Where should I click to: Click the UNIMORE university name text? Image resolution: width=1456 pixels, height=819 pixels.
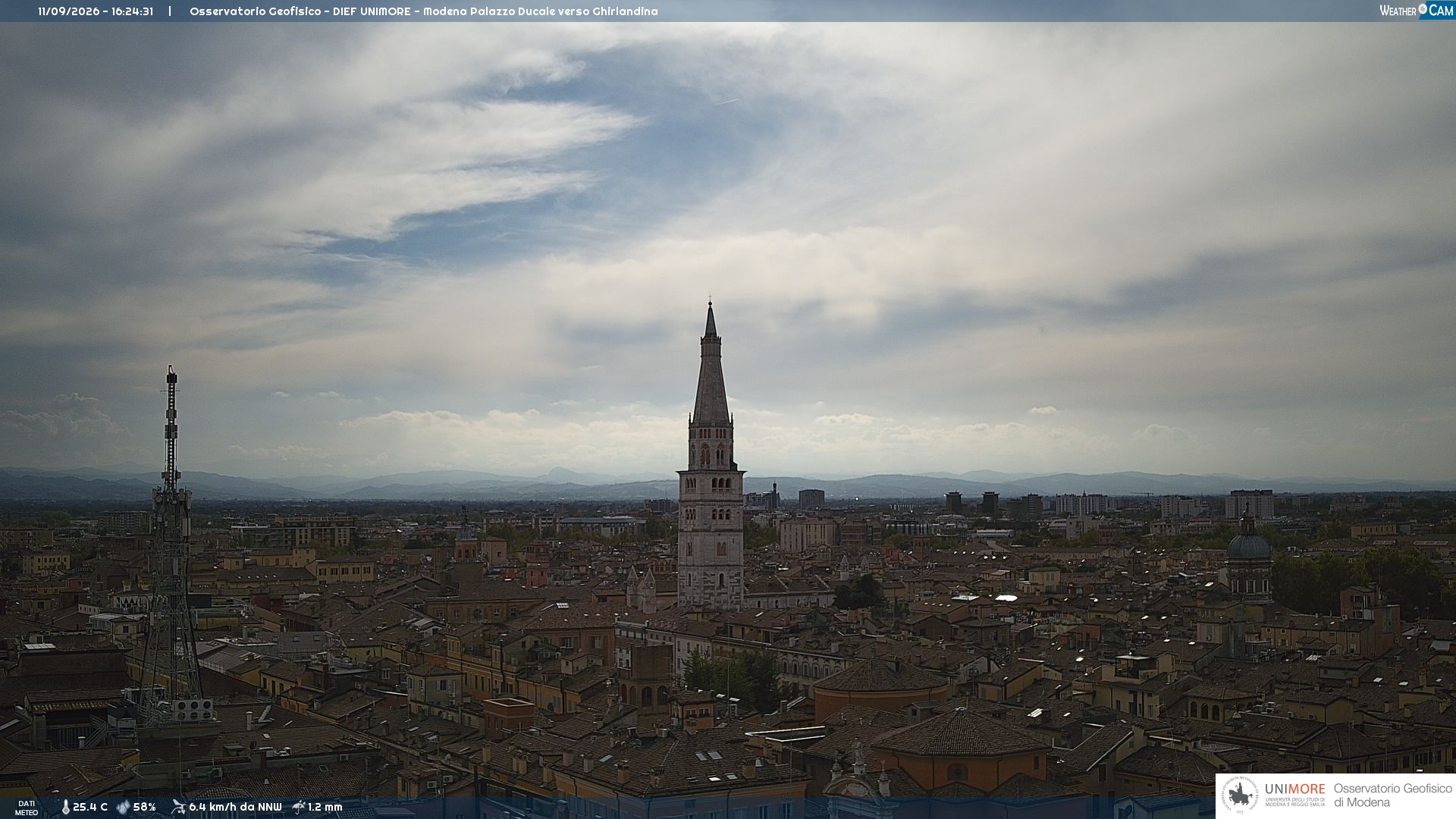[1295, 789]
